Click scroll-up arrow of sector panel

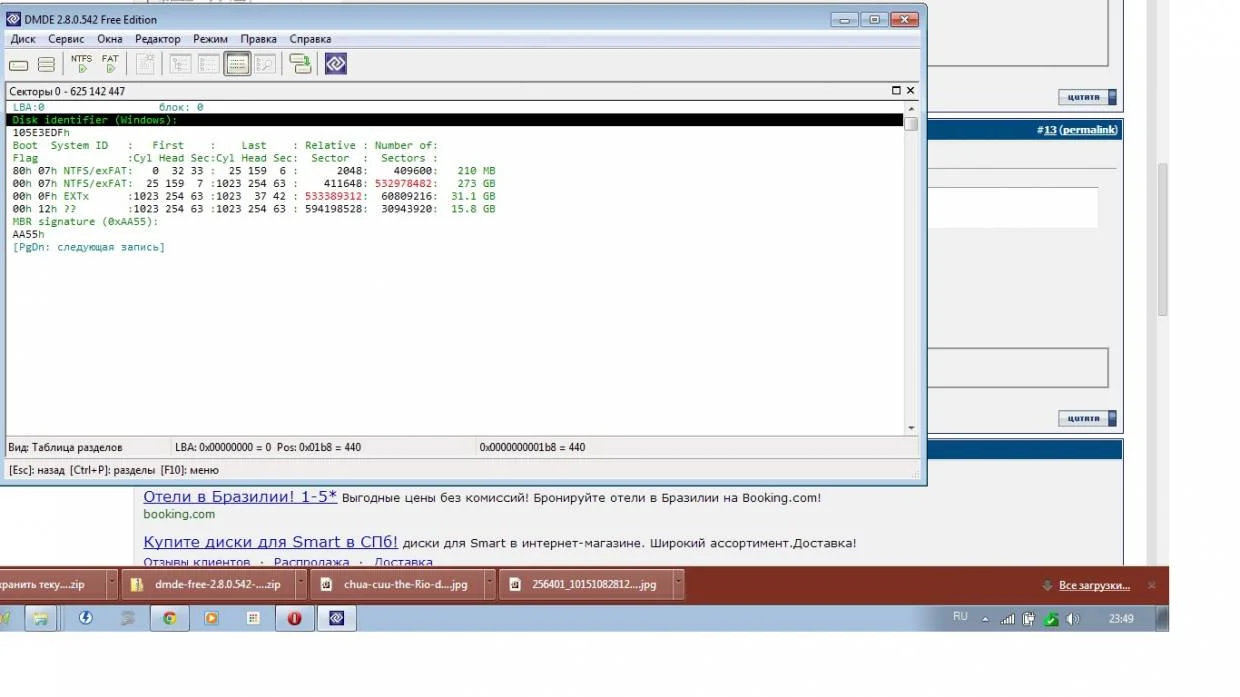click(911, 108)
